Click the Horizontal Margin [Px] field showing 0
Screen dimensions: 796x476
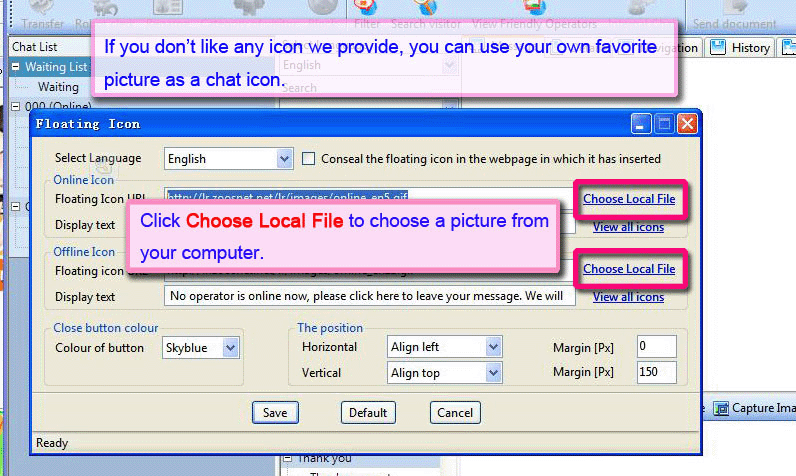(657, 346)
